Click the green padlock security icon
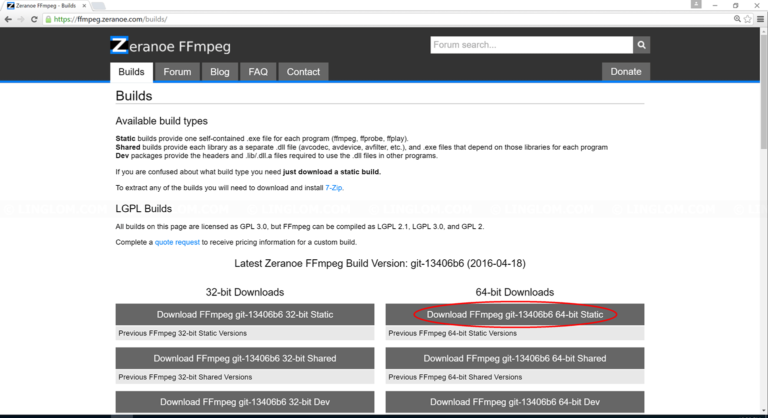Screen dimensions: 768x418 point(48,19)
